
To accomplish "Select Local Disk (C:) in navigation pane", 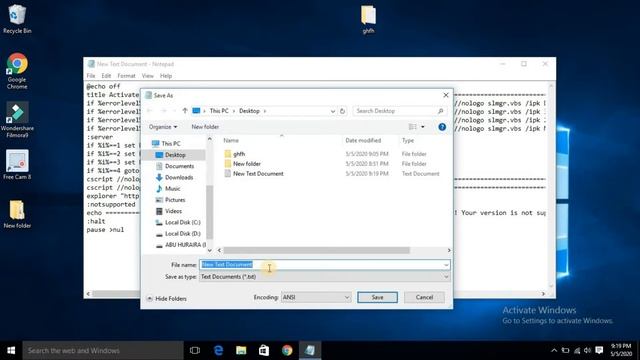I will pos(182,222).
